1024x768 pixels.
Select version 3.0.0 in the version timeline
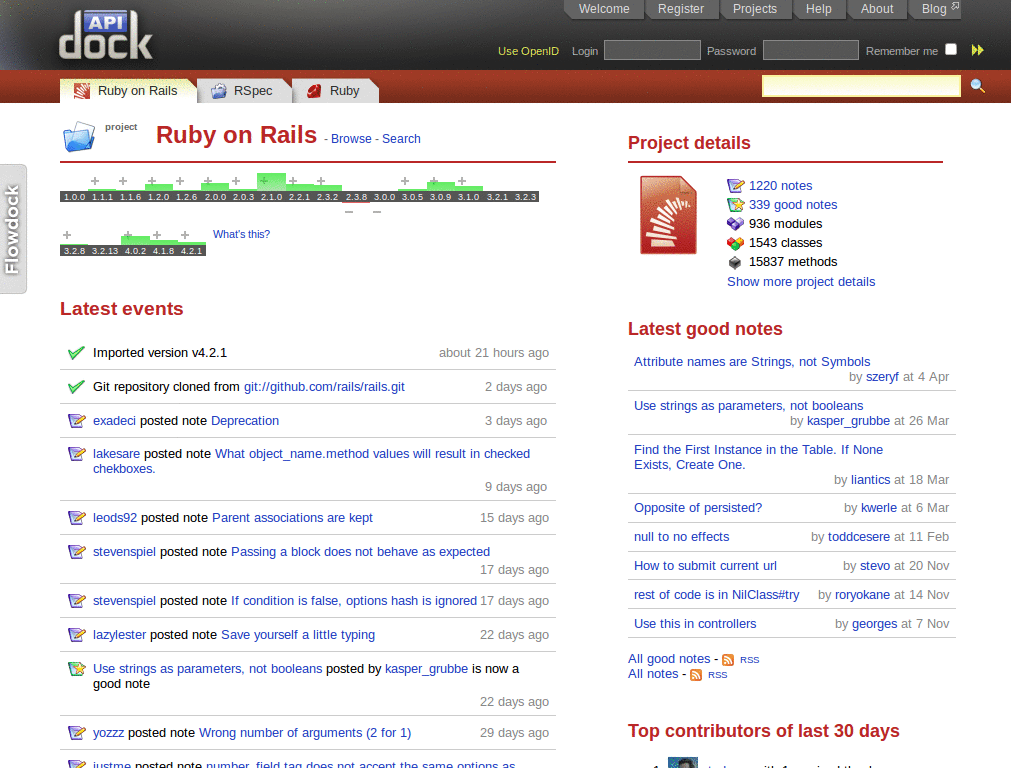click(384, 197)
